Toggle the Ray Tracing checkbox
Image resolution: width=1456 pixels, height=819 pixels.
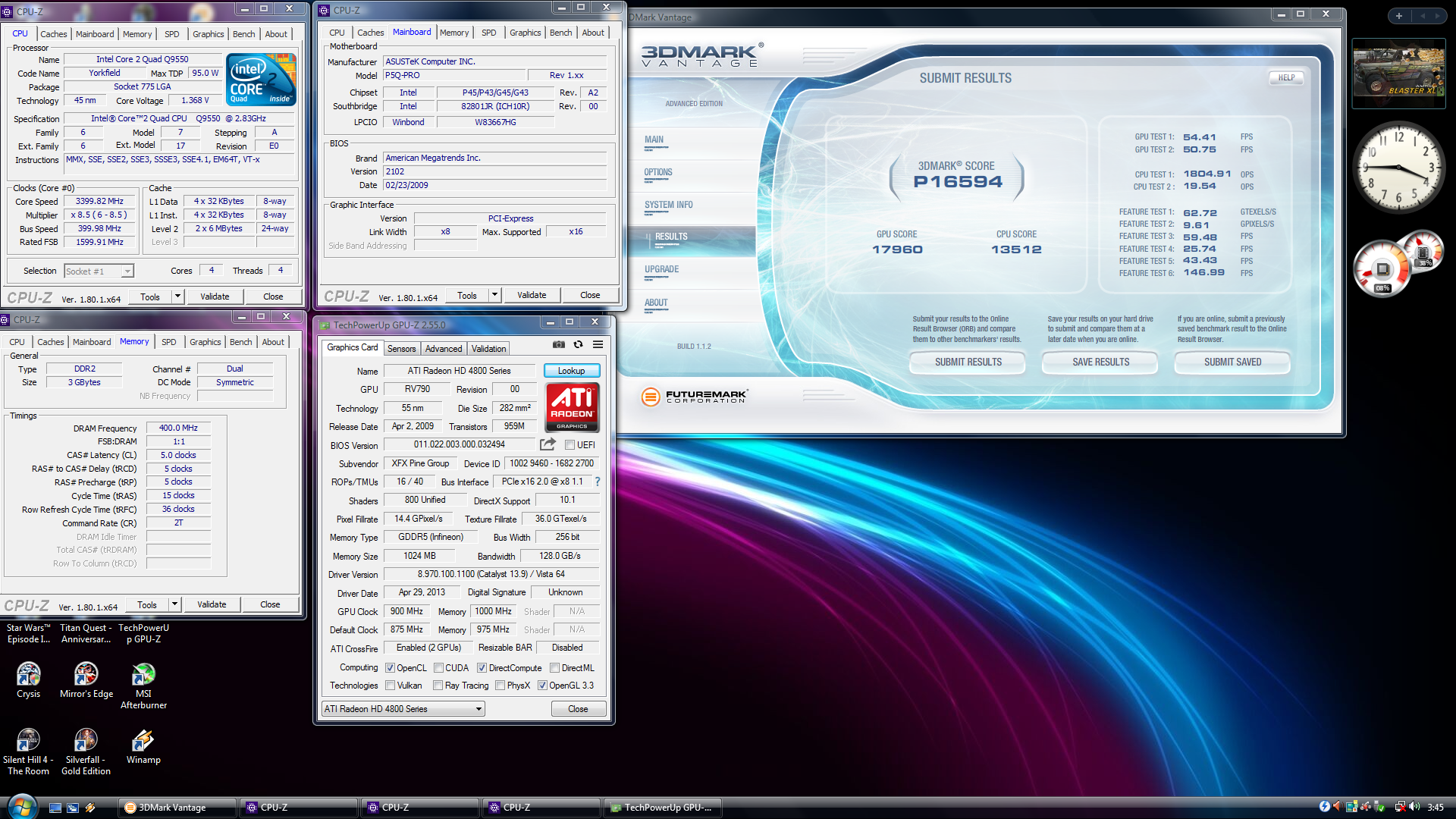438,686
